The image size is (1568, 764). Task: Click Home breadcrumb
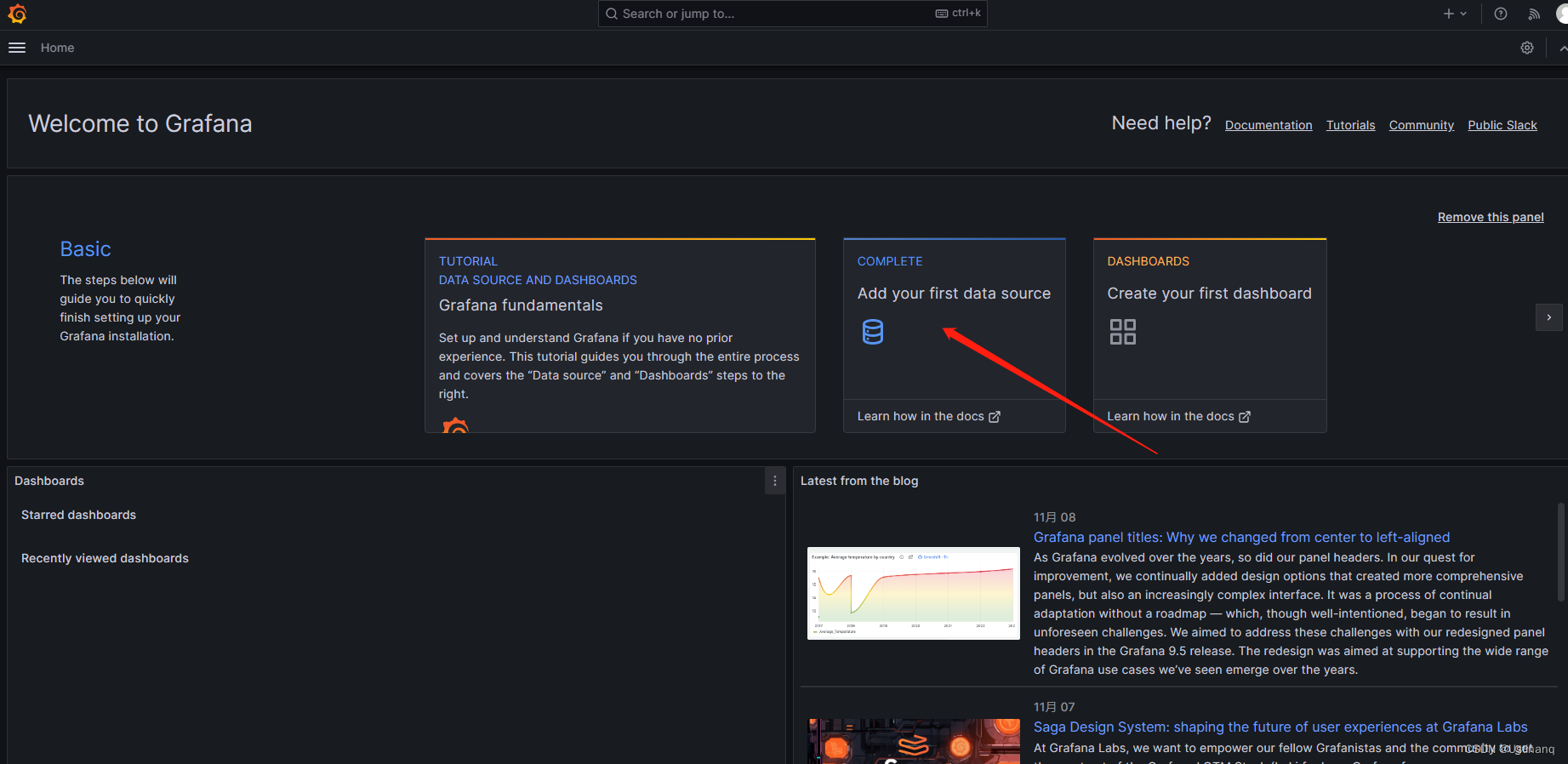coord(57,48)
